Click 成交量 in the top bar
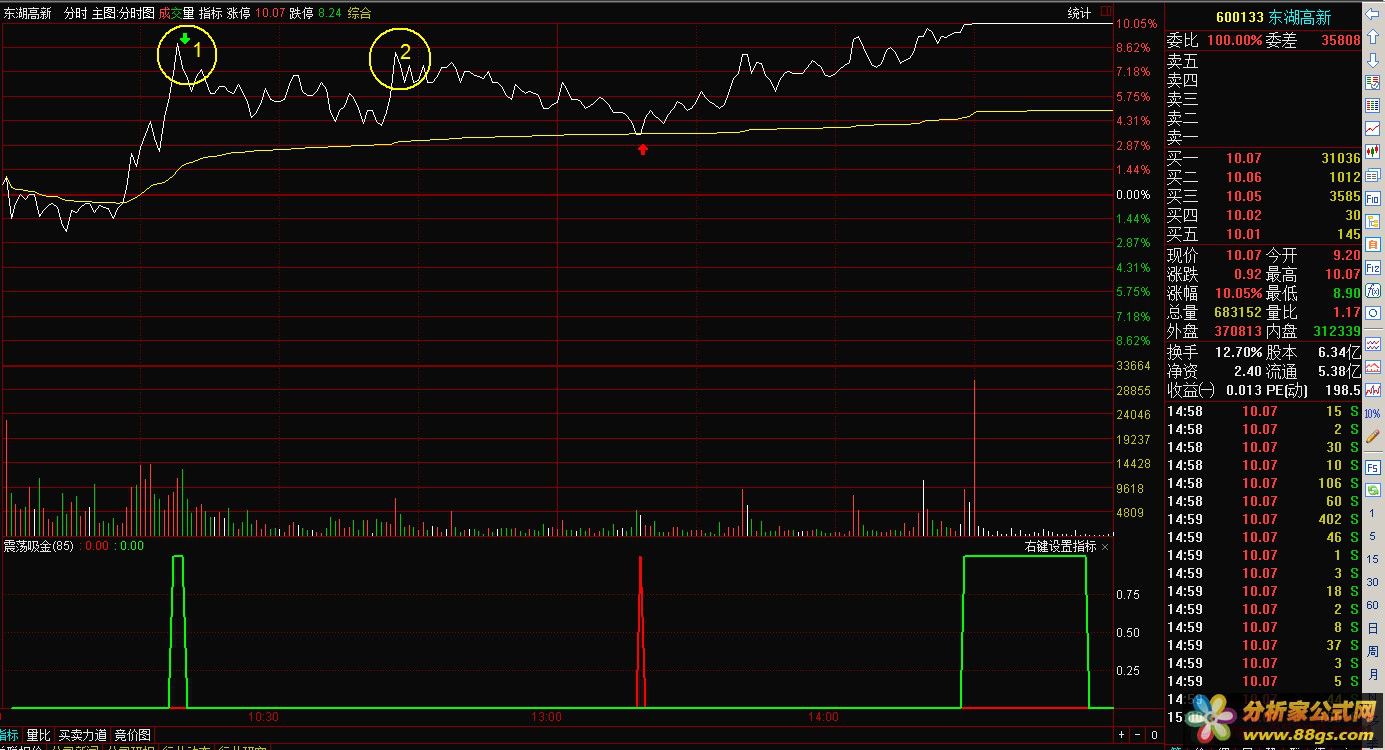This screenshot has height=750, width=1385. (x=176, y=13)
